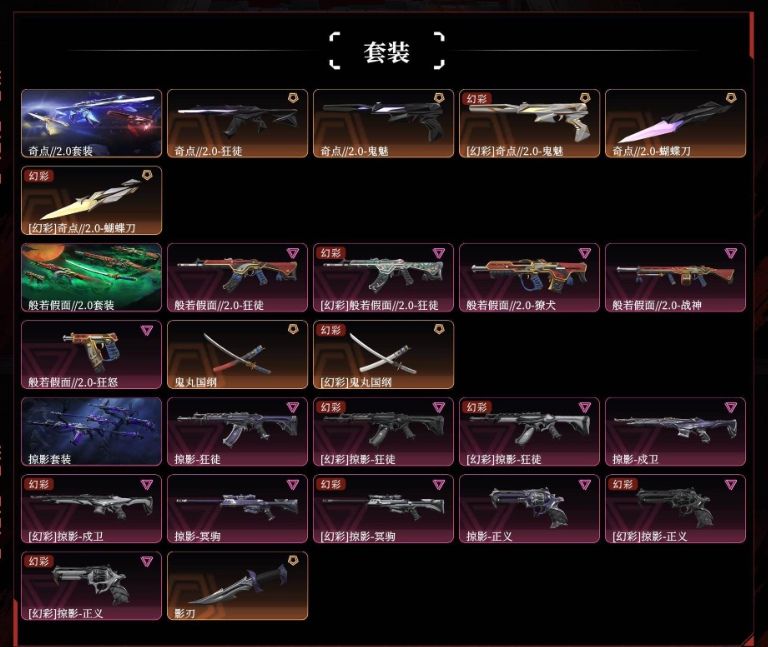
Task: Click the pink triangle icon on 般若假面//2.0-狂徒
Action: pyautogui.click(x=292, y=253)
